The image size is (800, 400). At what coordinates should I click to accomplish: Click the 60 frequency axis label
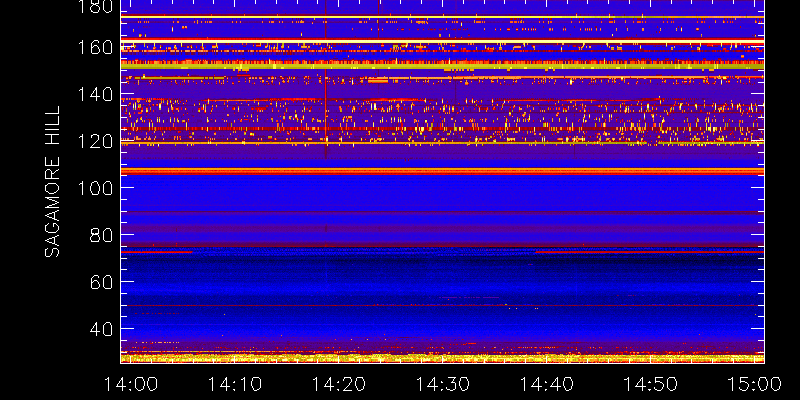click(101, 282)
